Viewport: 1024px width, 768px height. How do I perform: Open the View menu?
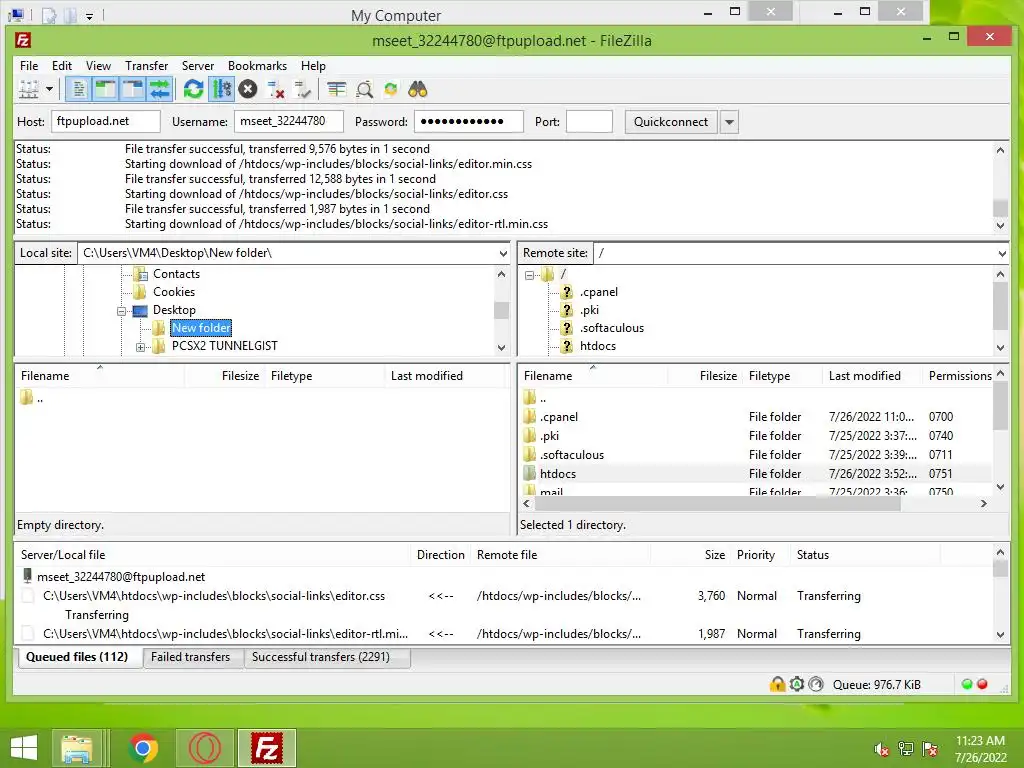[x=98, y=66]
